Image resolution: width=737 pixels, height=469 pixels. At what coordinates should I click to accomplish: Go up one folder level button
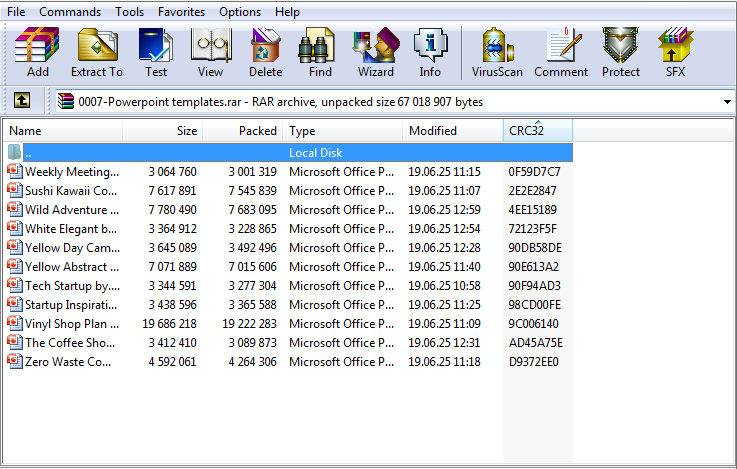coord(22,100)
